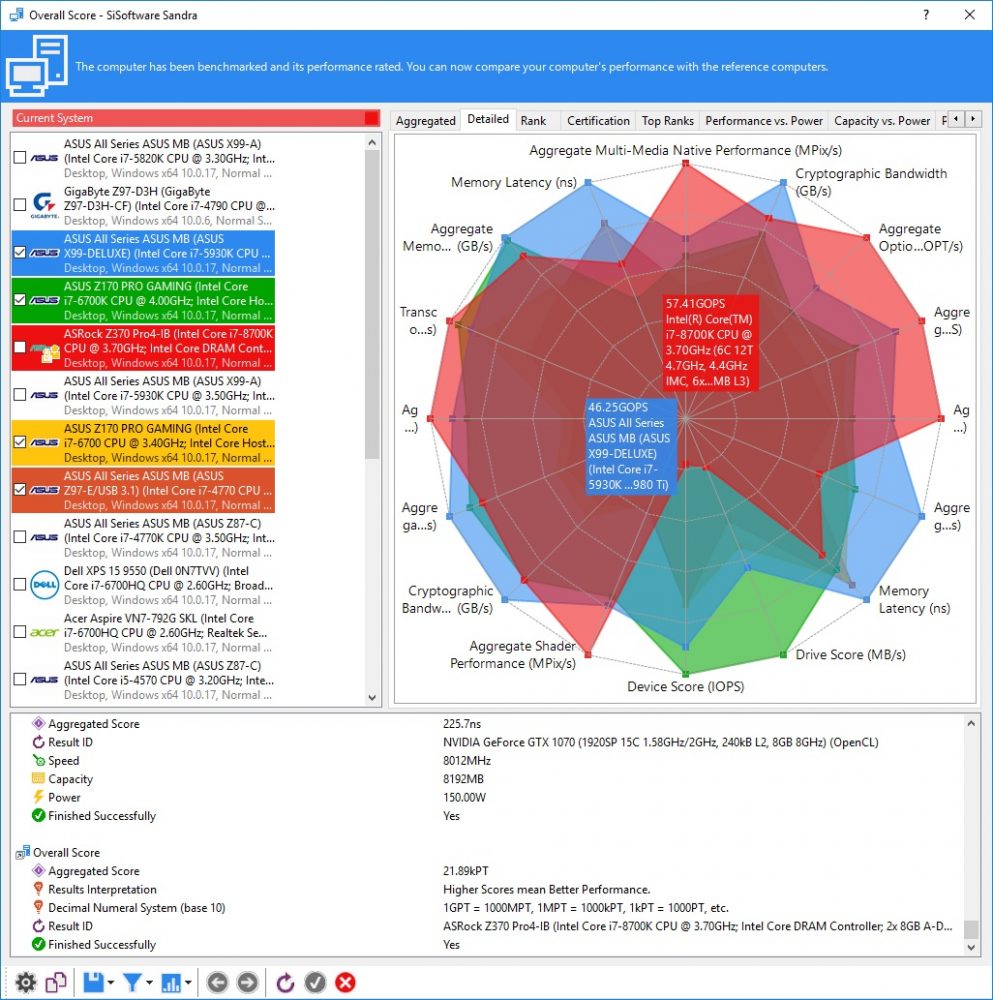Switch to the Top Ranks tab
993x1000 pixels.
coord(668,121)
